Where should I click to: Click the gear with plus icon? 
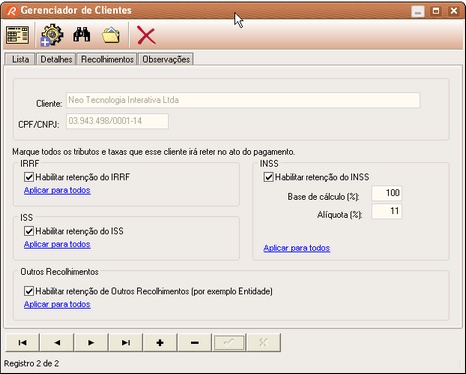pyautogui.click(x=52, y=35)
